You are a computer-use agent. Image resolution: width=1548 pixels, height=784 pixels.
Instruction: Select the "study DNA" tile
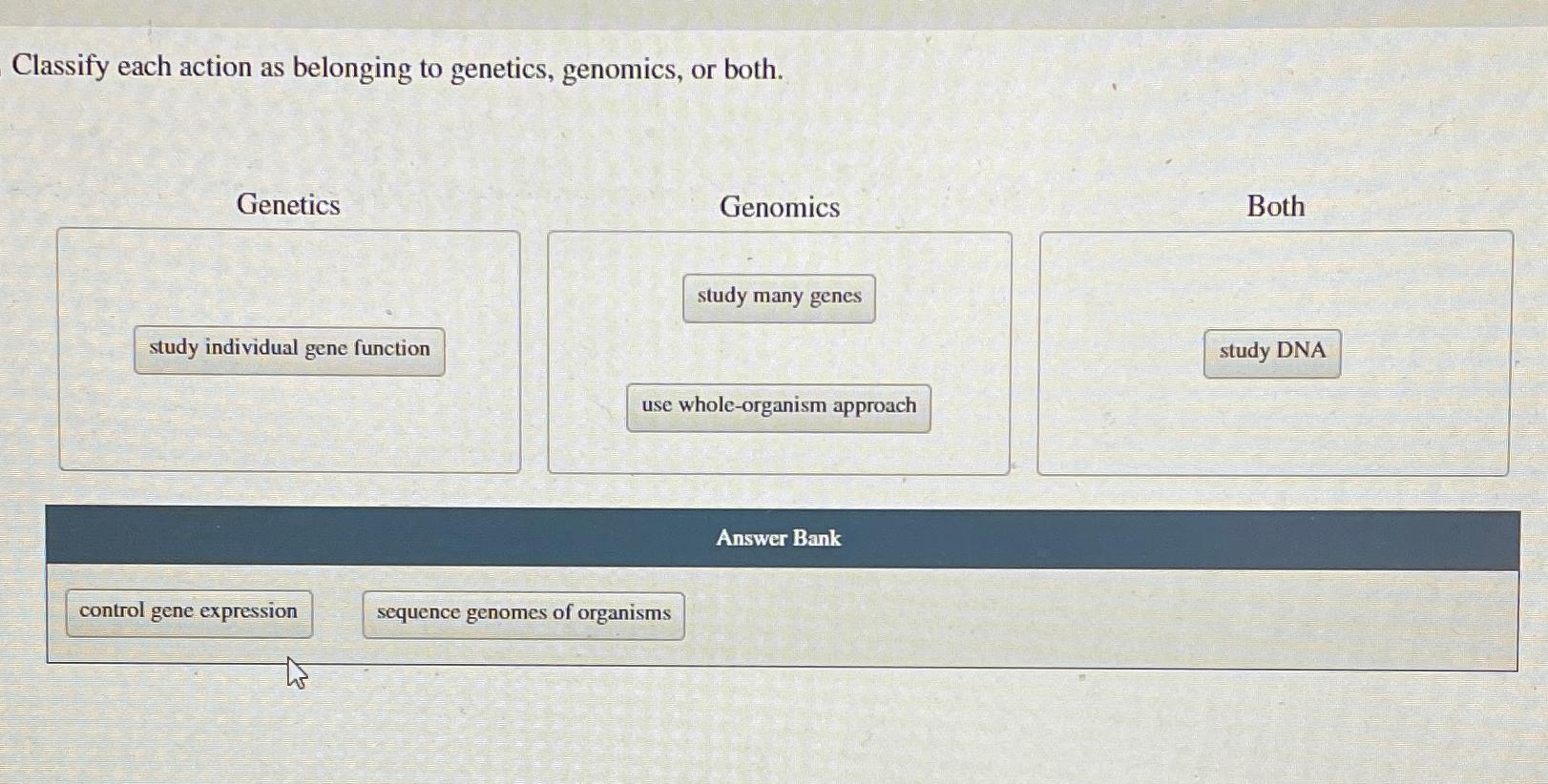[1271, 352]
